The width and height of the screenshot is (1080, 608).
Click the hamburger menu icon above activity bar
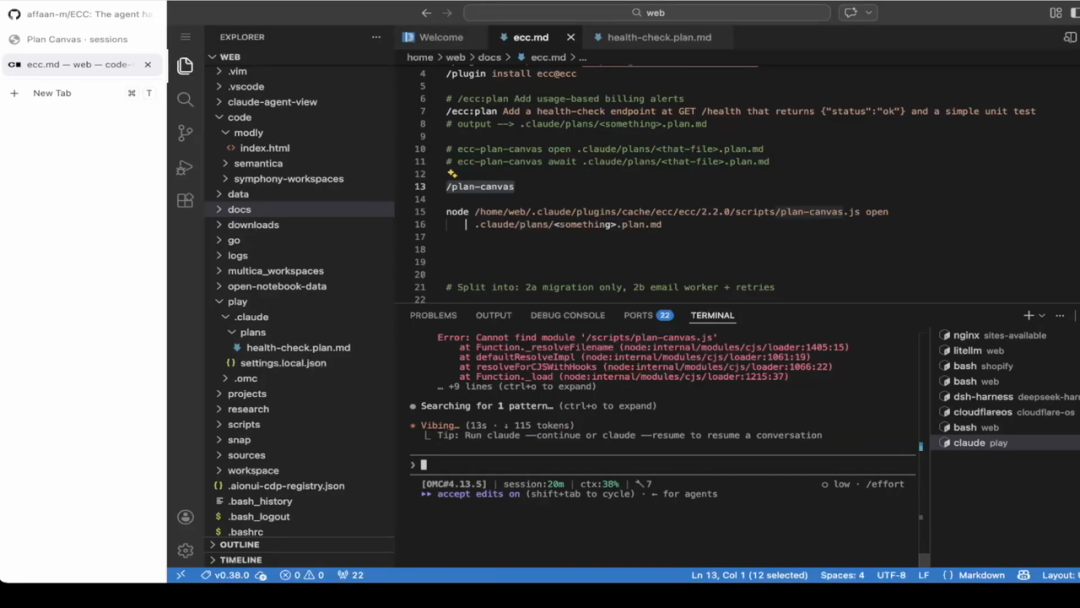[x=185, y=37]
